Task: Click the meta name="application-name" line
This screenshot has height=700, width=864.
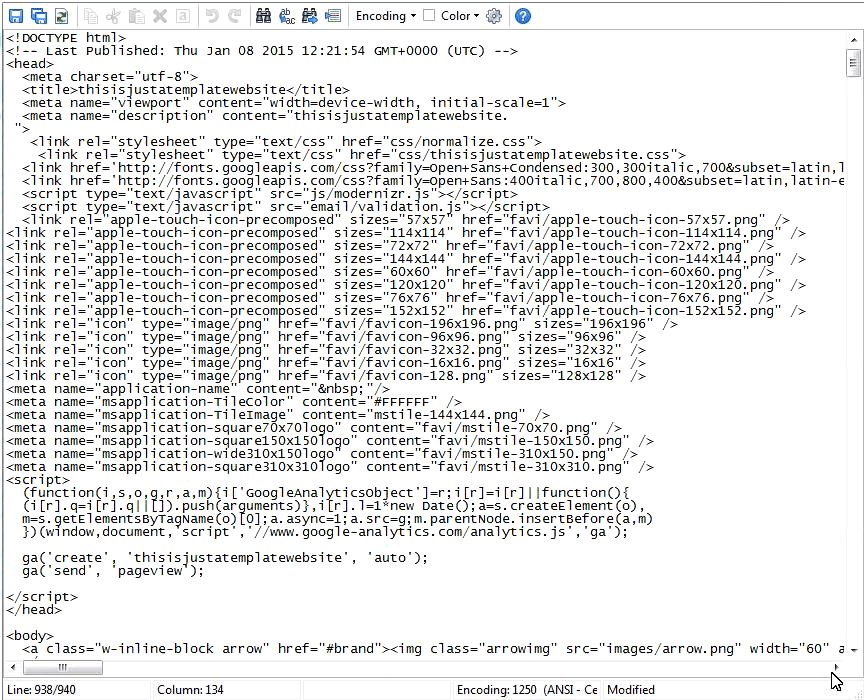Action: [198, 389]
